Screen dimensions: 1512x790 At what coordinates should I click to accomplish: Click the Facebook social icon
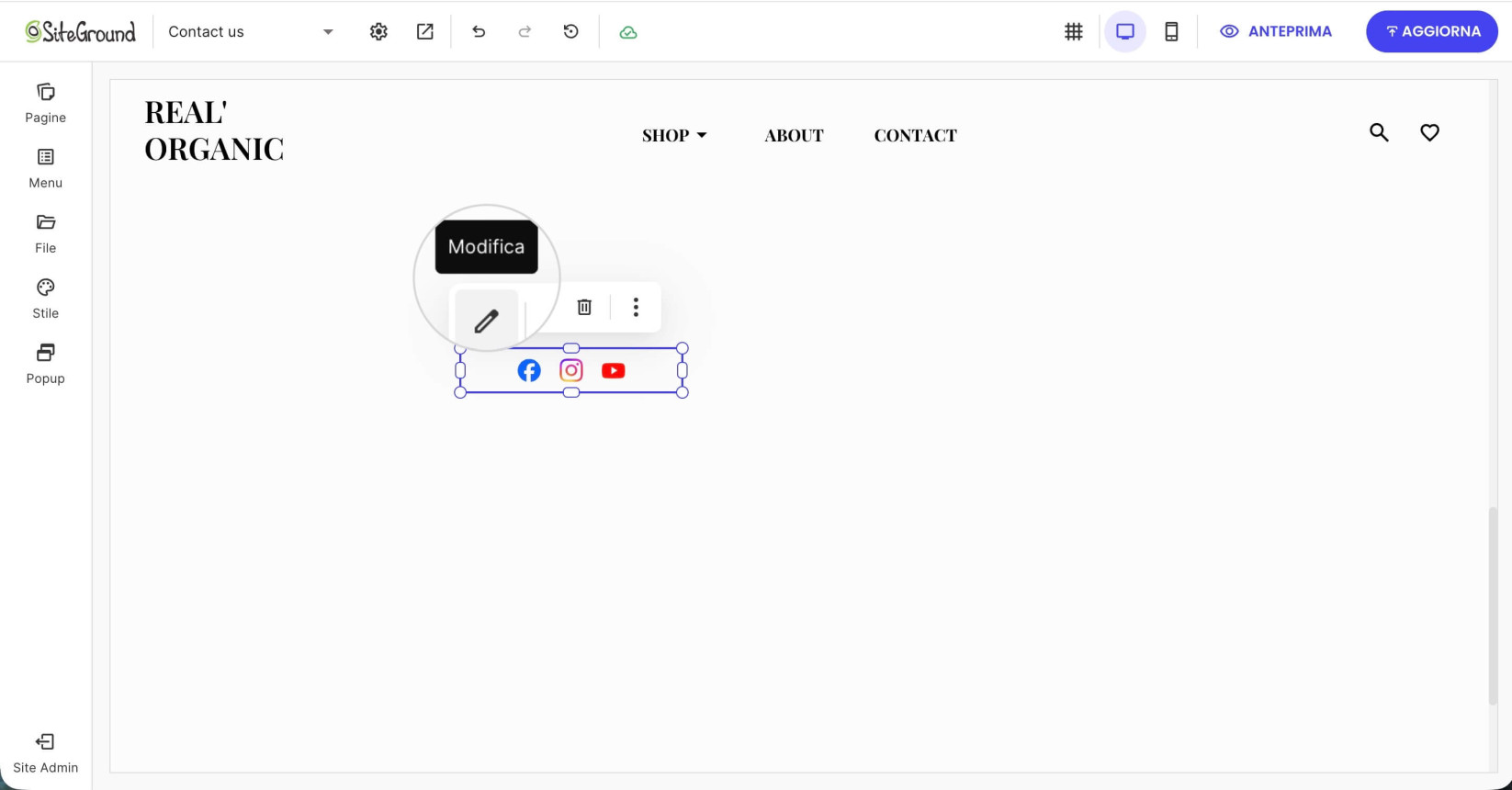pos(529,370)
